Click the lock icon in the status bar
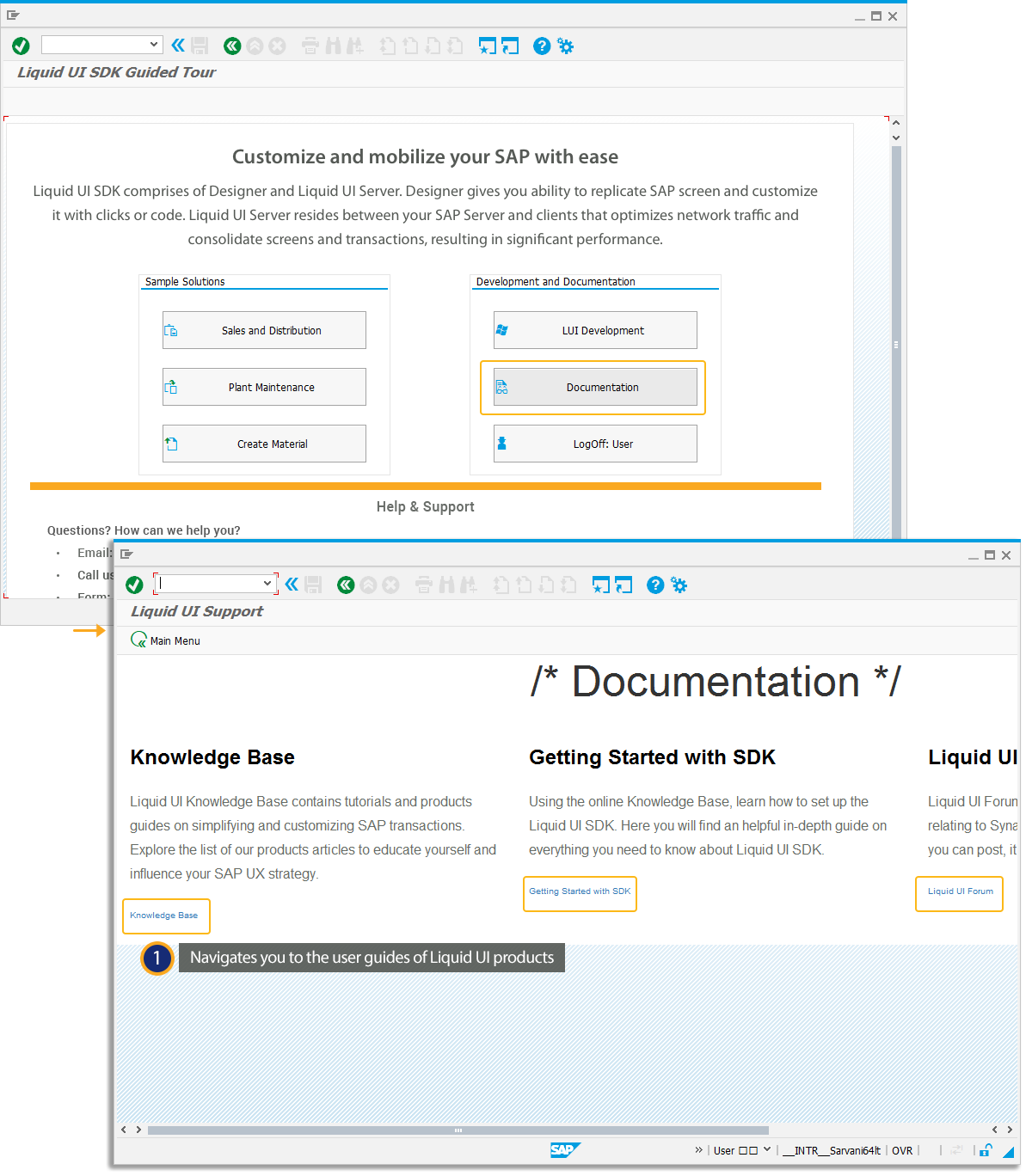 pos(986,1150)
